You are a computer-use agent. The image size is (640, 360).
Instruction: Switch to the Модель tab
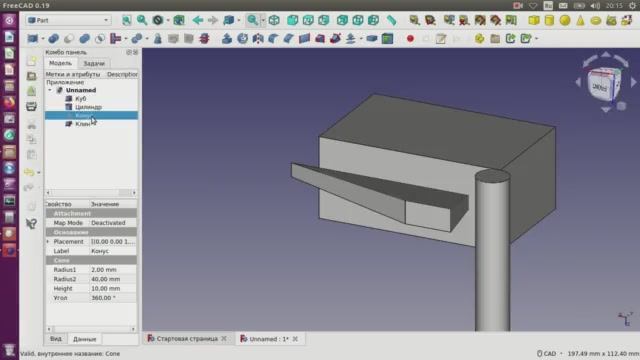[60, 63]
